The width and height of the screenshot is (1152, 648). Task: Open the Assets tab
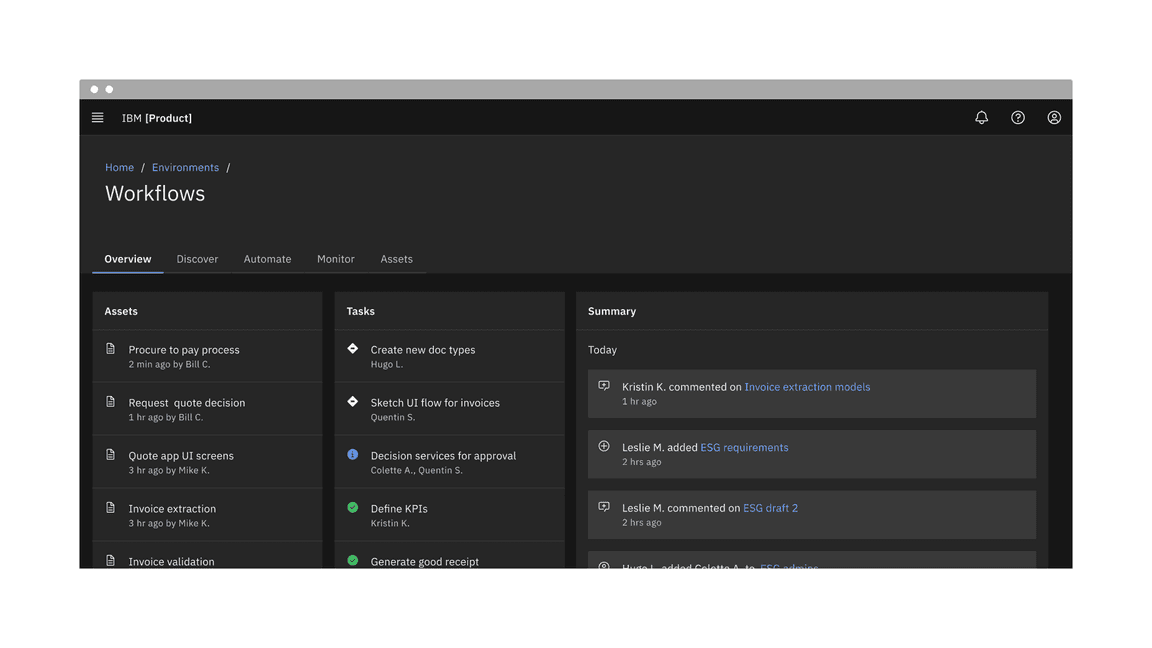(x=396, y=259)
